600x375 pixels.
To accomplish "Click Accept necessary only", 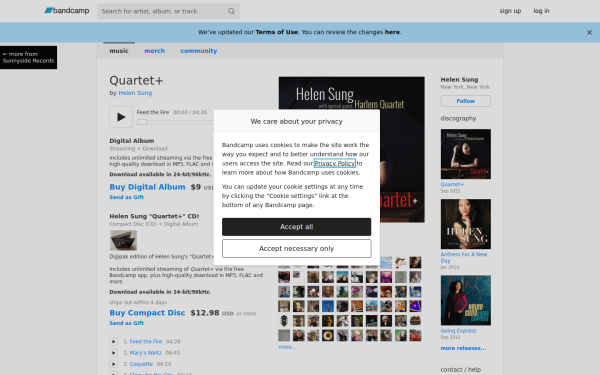I will 297,249.
